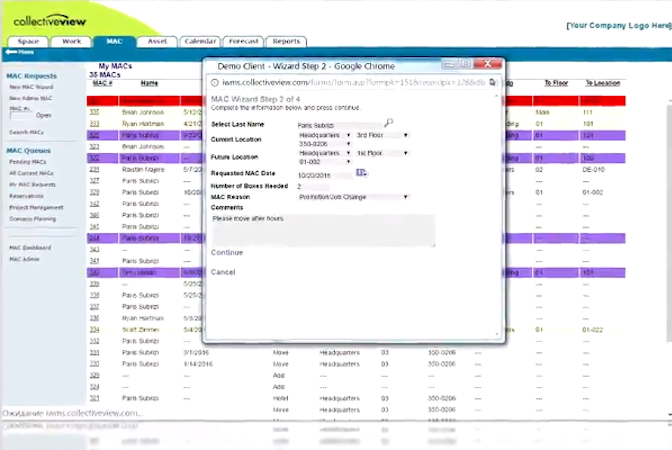This screenshot has height=450, width=672.
Task: Open My MAC Requests queue
Action: 32,185
